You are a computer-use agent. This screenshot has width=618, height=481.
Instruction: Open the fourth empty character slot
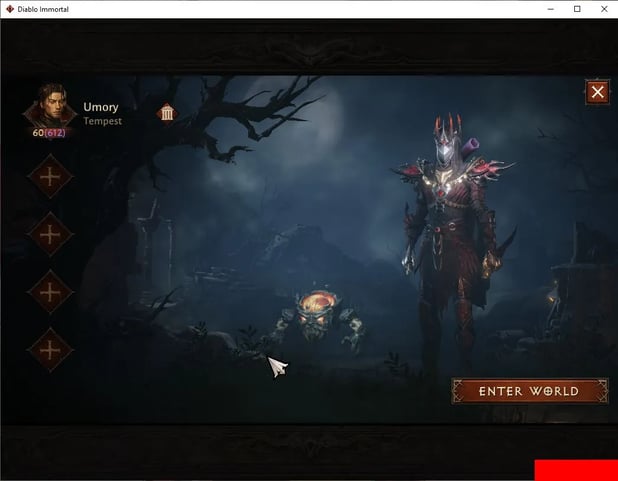click(49, 349)
